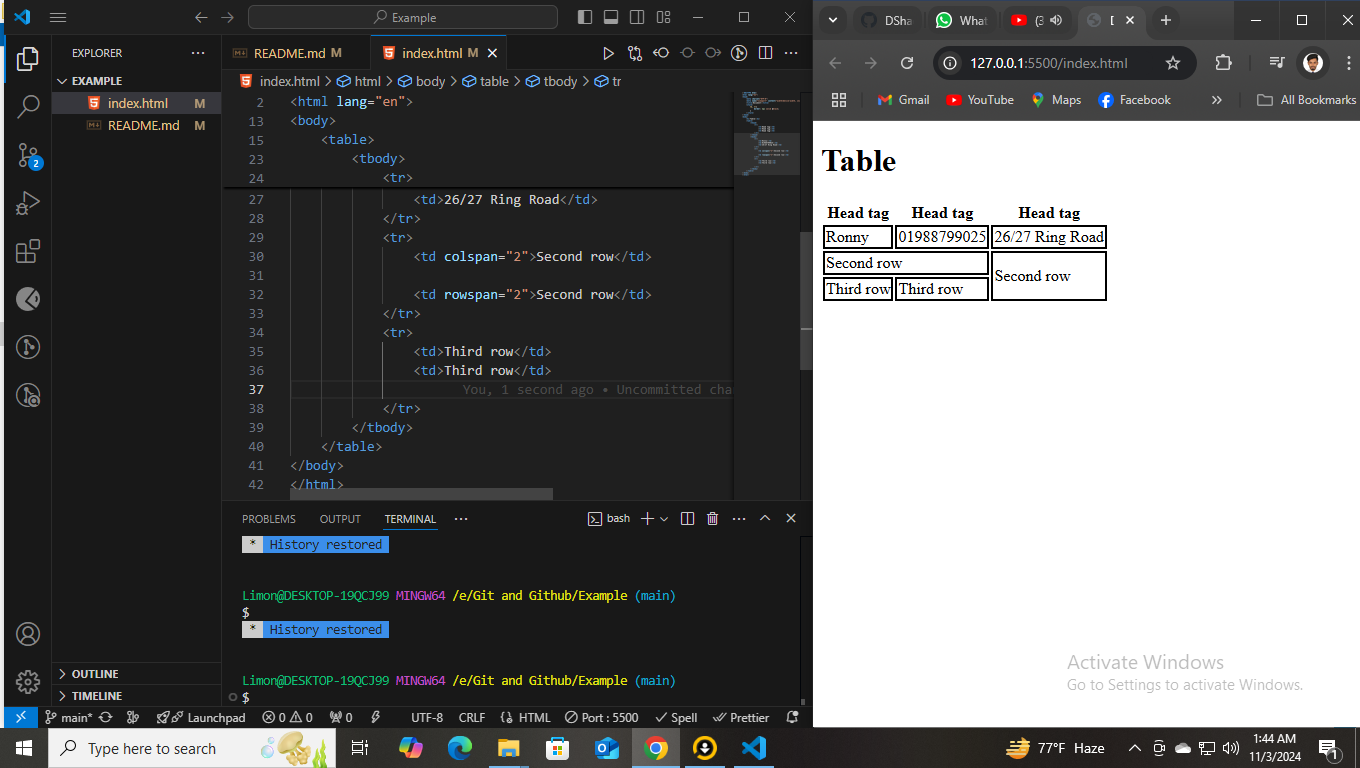Click the Split Editor Right icon
Image resolution: width=1360 pixels, height=768 pixels.
pos(765,53)
